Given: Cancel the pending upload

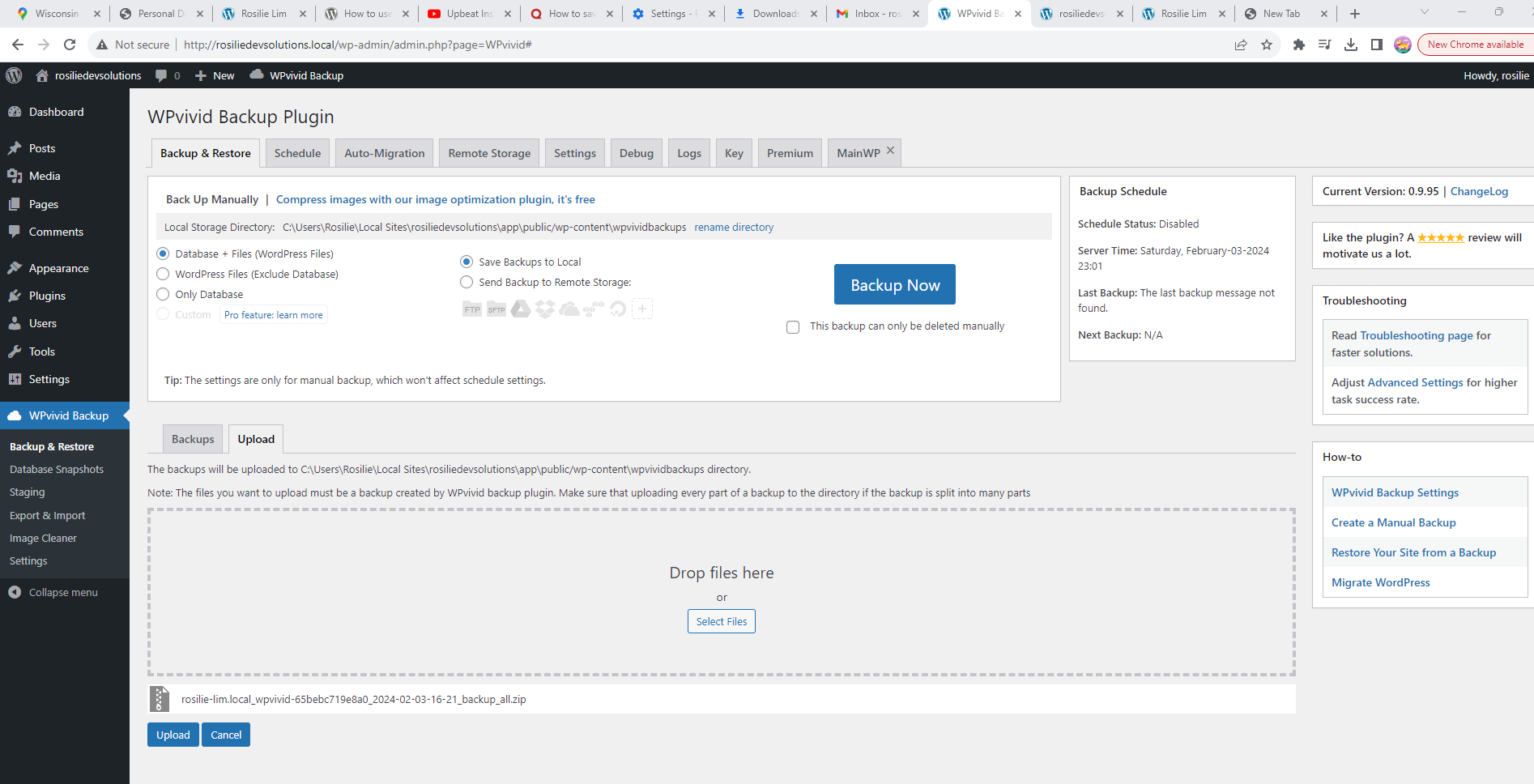Looking at the screenshot, I should point(226,735).
